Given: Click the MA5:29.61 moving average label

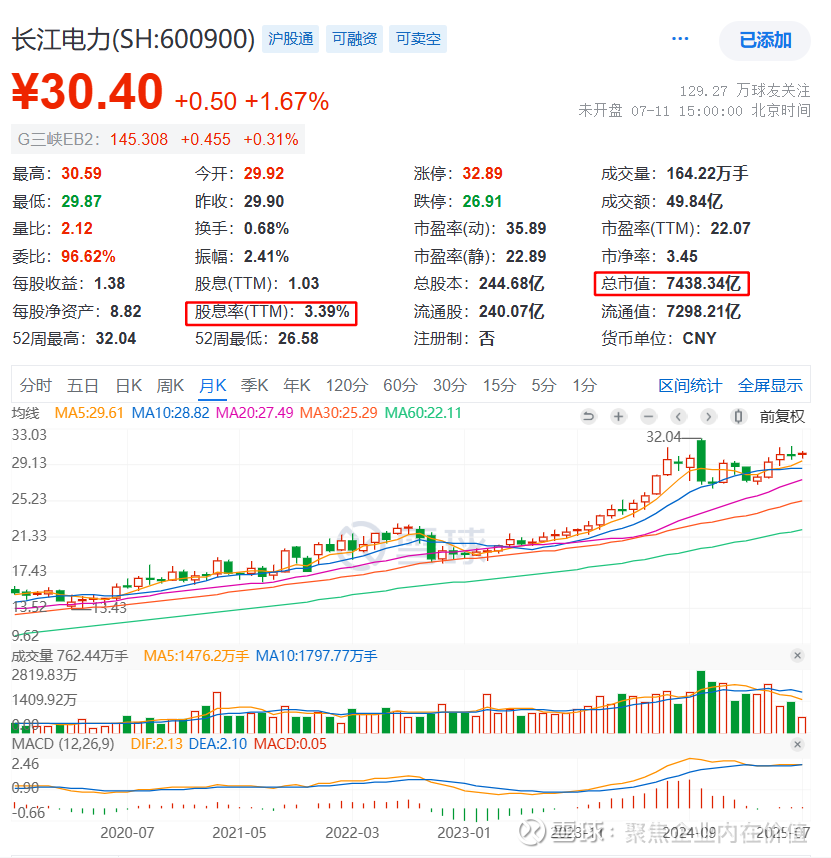Looking at the screenshot, I should 89,413.
